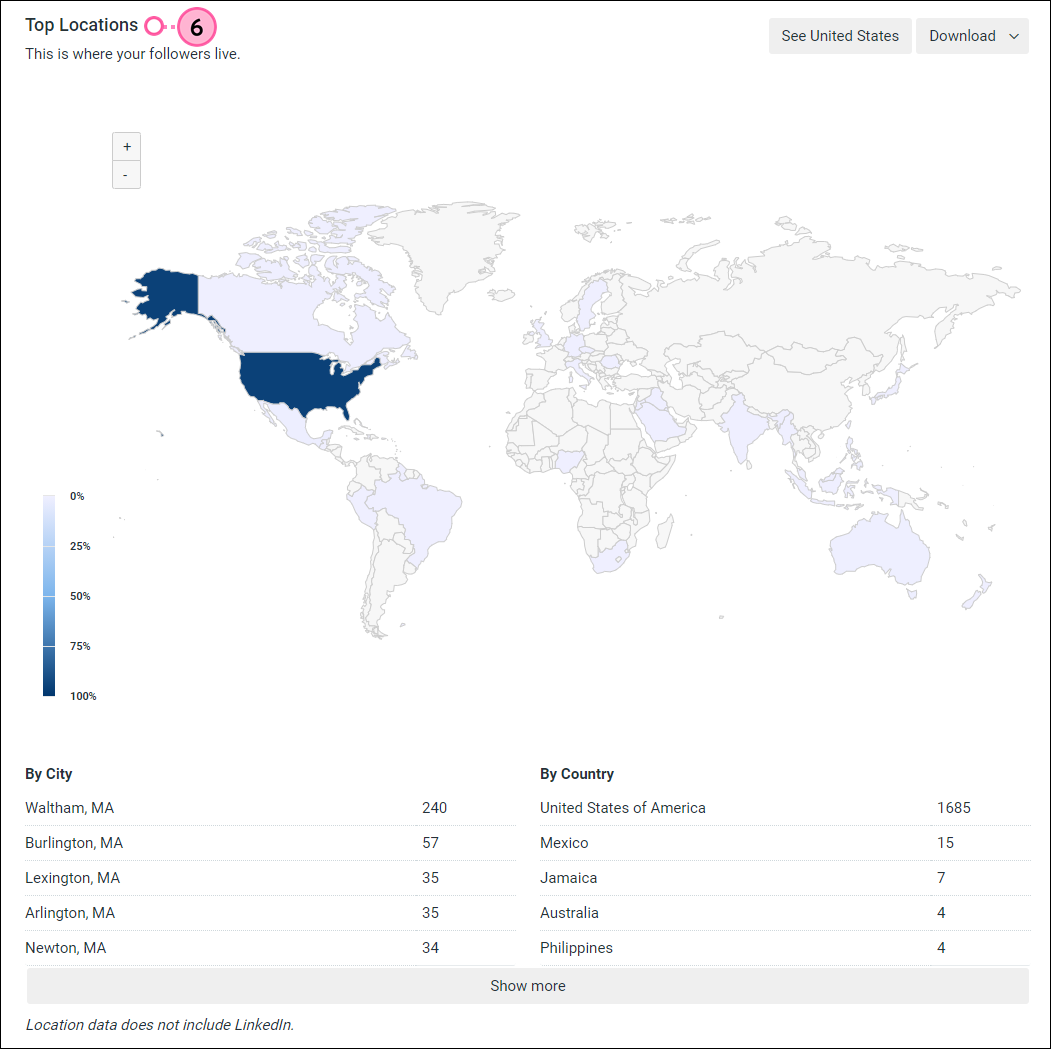
Task: Click the 57 count for Burlington
Action: (x=430, y=843)
